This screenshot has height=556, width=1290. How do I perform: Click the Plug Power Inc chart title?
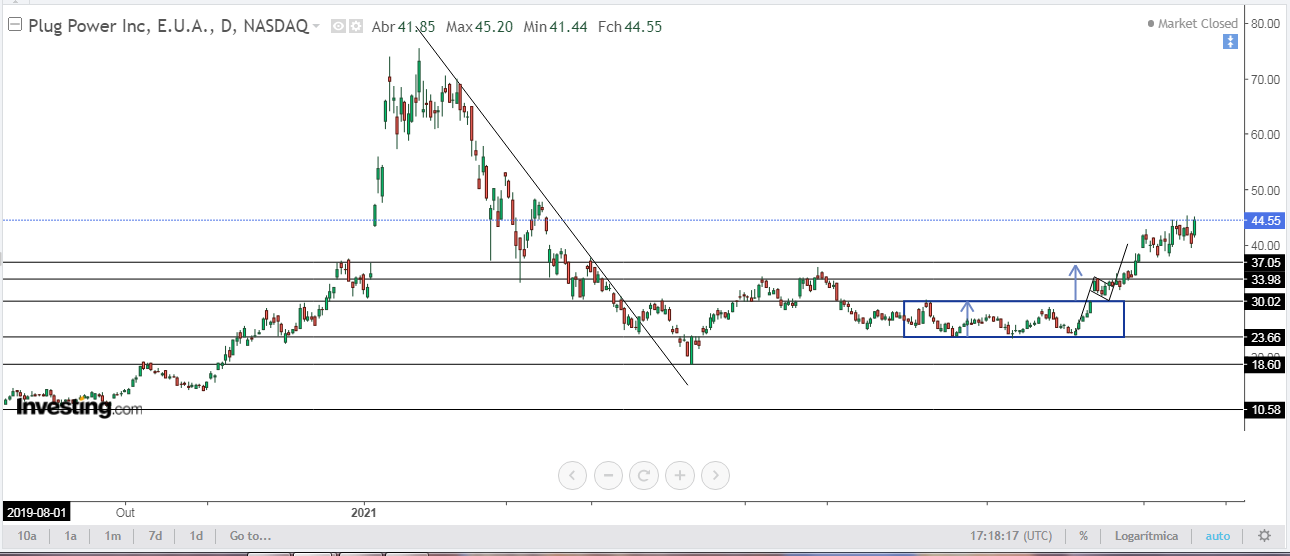coord(167,27)
